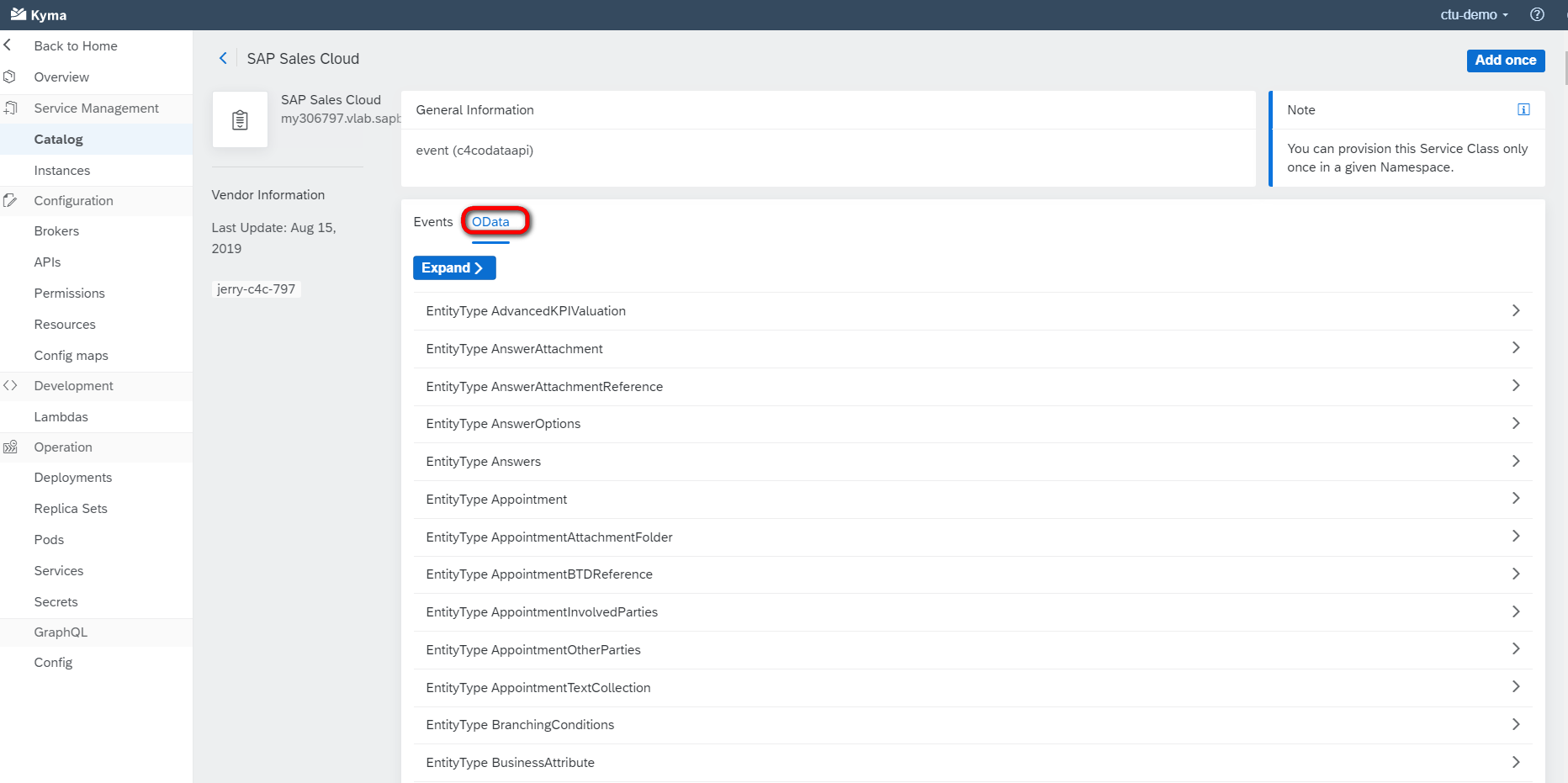Viewport: 1568px width, 783px height.
Task: Open Resources in the sidebar
Action: pyautogui.click(x=65, y=324)
